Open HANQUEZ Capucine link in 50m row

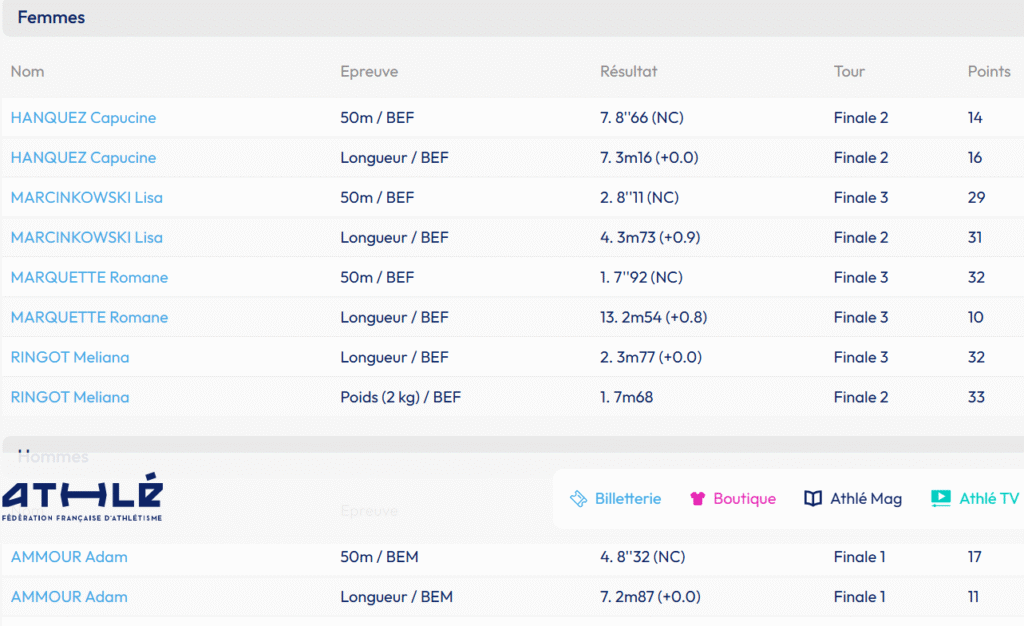[83, 118]
